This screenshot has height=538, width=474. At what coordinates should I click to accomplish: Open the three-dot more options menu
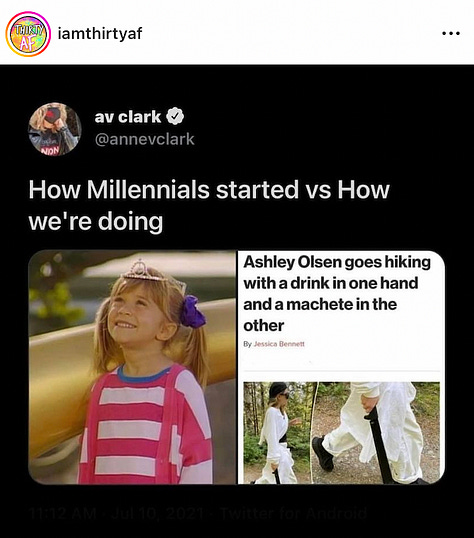point(451,34)
